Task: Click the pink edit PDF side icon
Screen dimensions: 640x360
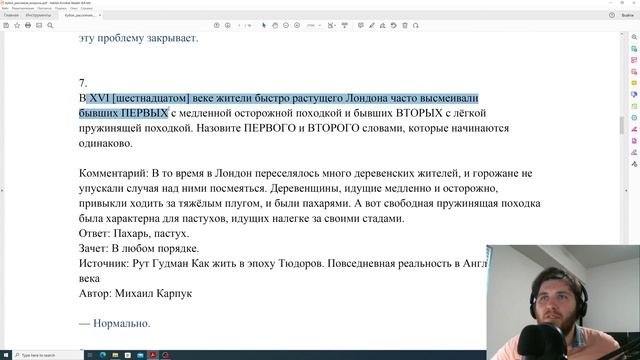Action: click(x=634, y=60)
